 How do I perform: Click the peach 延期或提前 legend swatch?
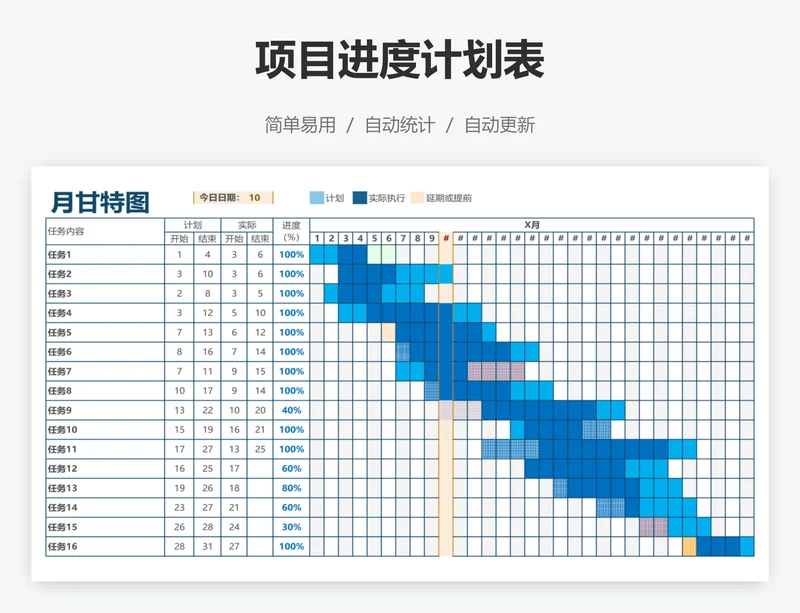(x=417, y=198)
